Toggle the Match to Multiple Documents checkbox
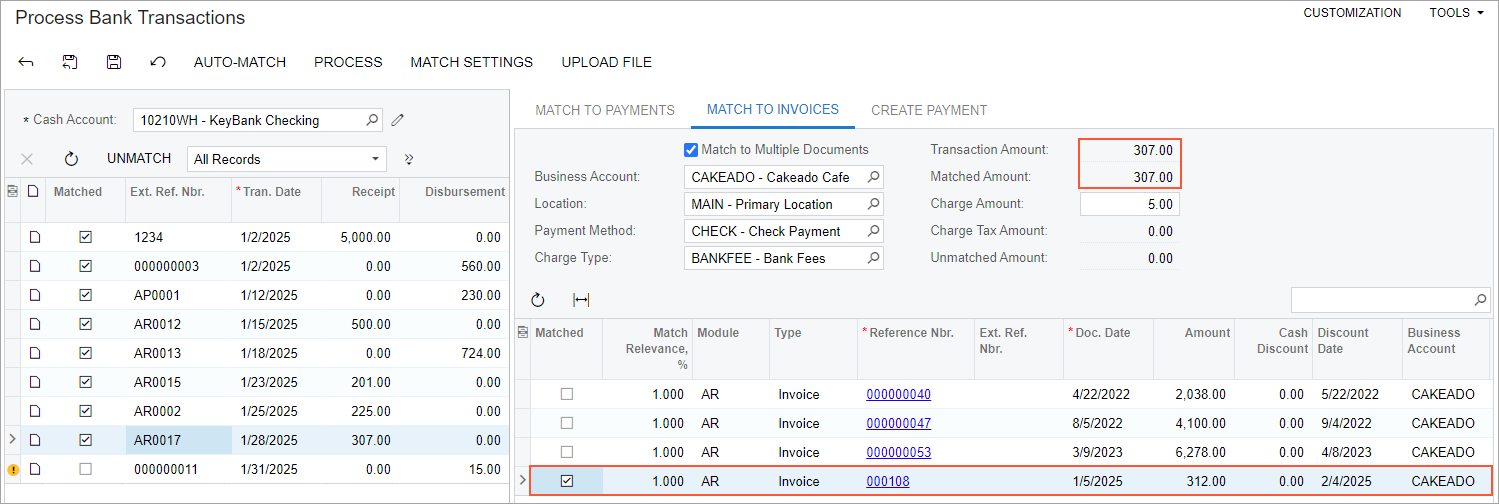Viewport: 1499px width, 504px height. coord(690,150)
